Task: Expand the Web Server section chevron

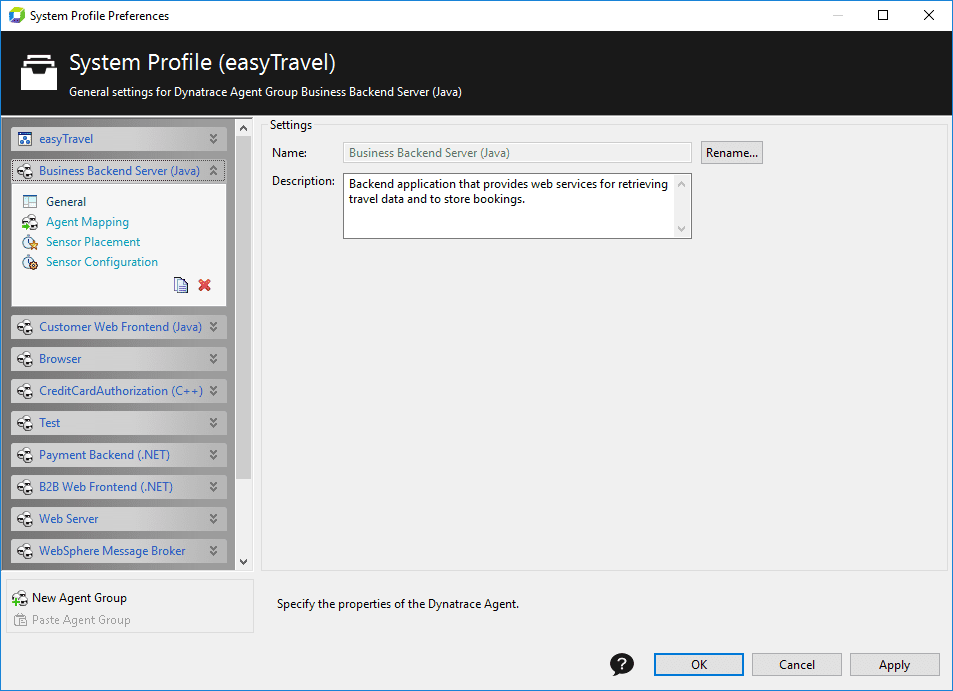Action: point(213,519)
